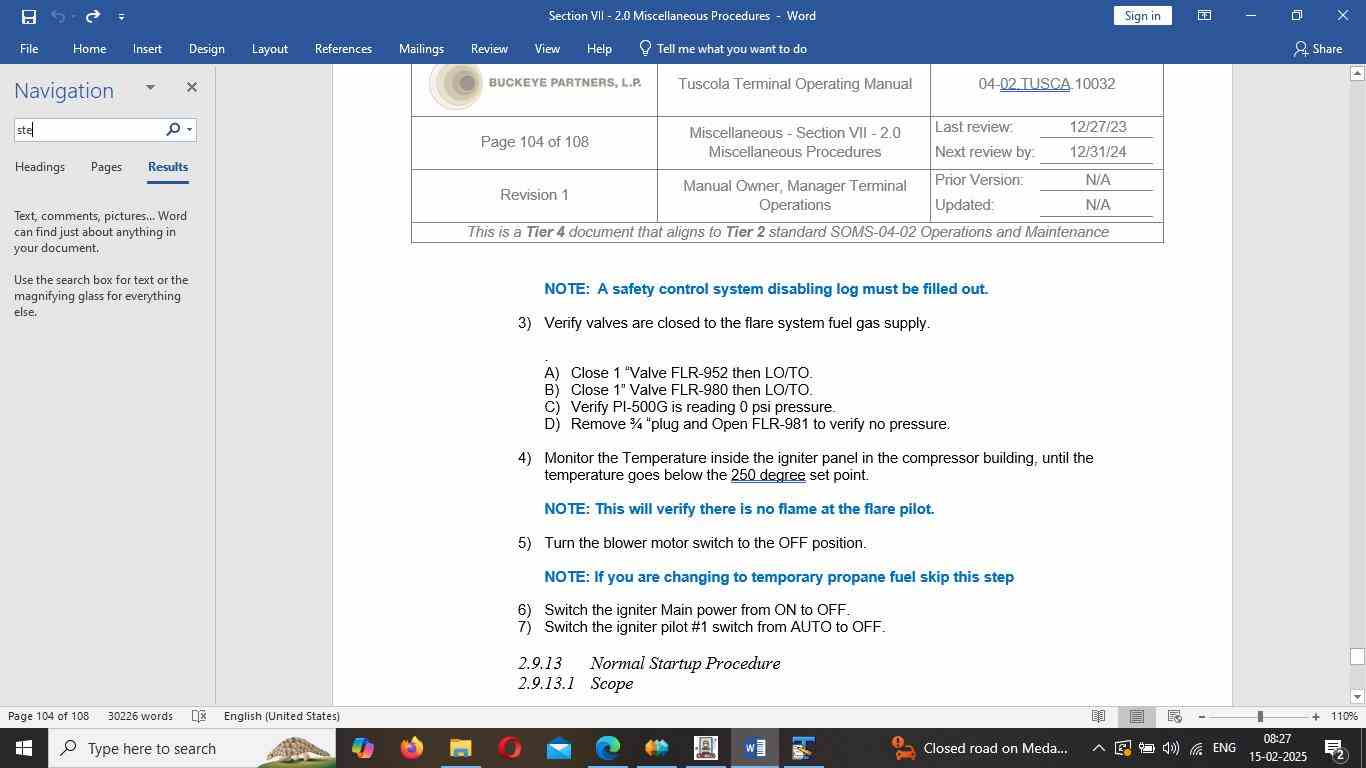Click the Undo arrow icon
The image size is (1366, 768).
58,16
